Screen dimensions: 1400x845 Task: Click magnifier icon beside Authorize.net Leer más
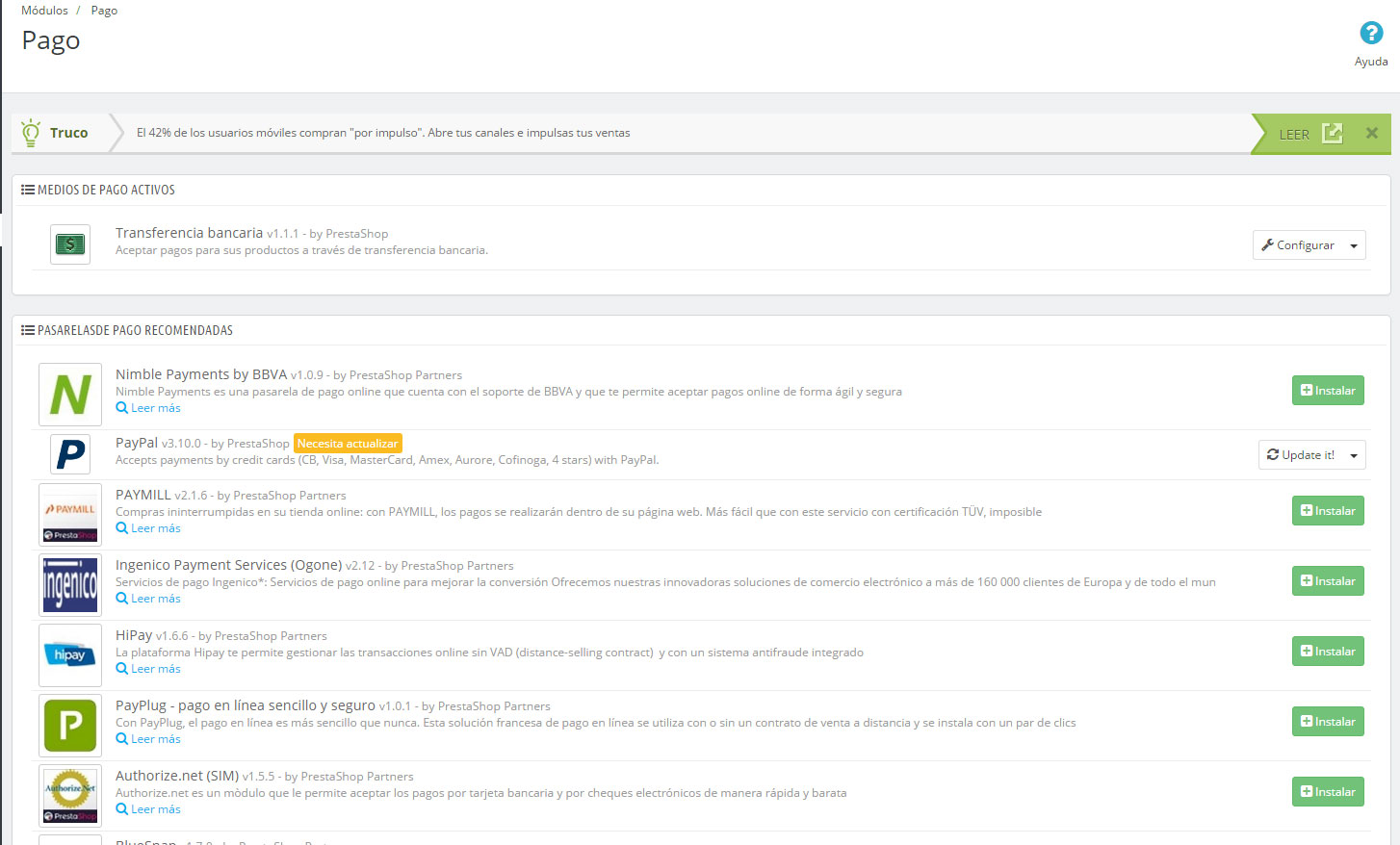pos(122,809)
